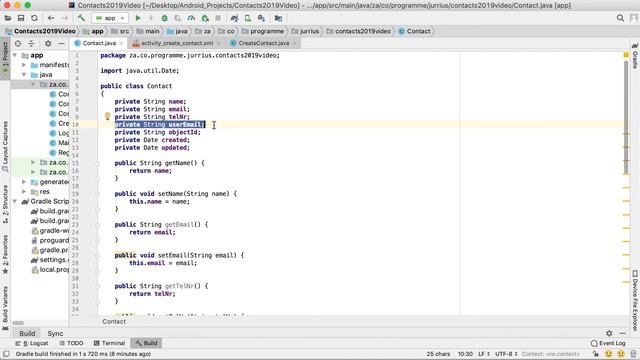640x360 pixels.
Task: Open Project panel settings gear
Action: tap(48, 43)
